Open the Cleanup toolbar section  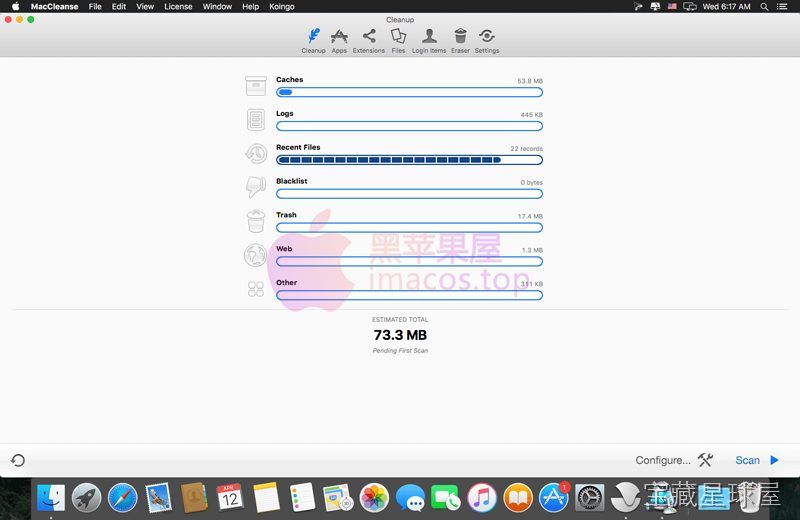(313, 41)
